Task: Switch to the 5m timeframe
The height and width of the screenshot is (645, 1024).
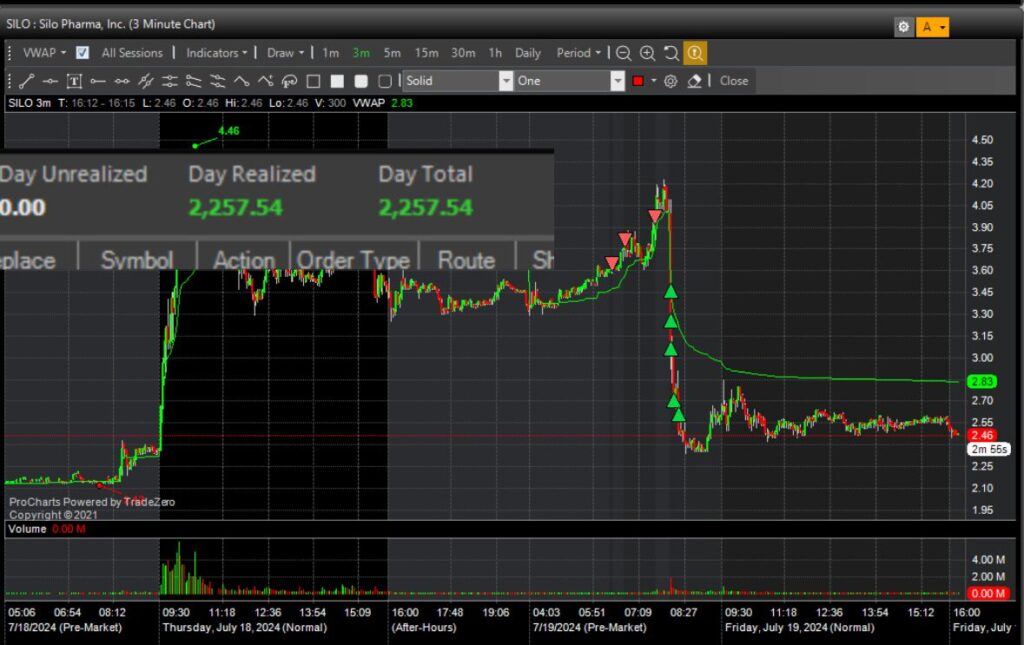Action: click(392, 53)
